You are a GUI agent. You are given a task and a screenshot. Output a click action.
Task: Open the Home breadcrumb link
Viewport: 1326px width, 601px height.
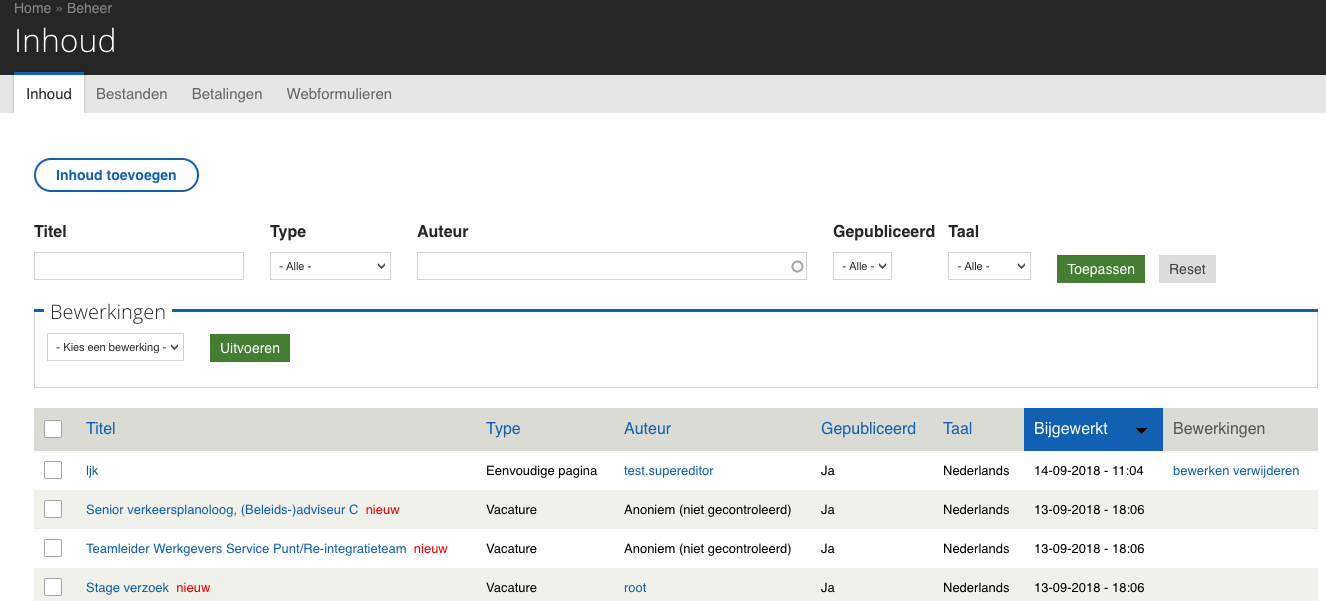point(32,8)
